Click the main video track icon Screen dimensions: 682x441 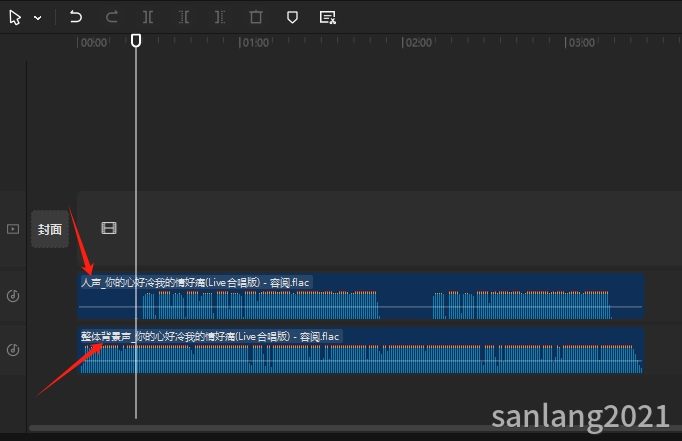pyautogui.click(x=13, y=229)
